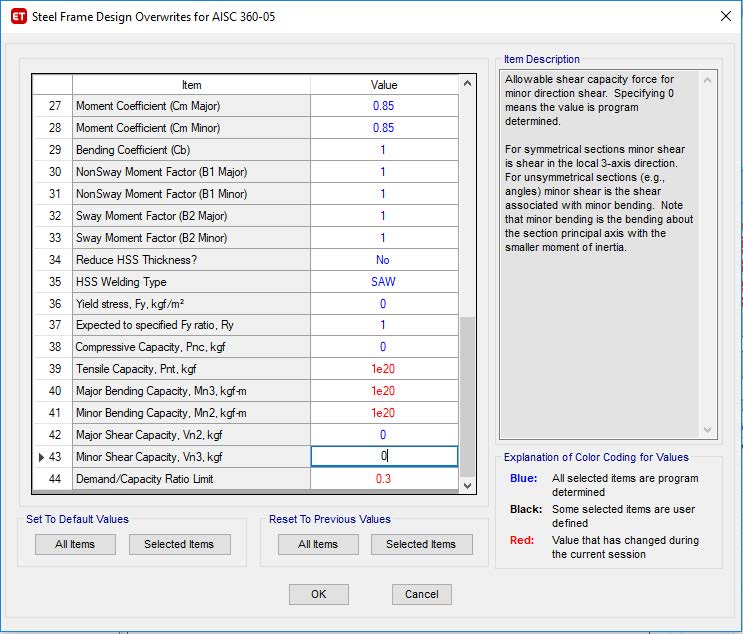Click 'Moment Coefficient (Cm Major)' item label
Image resolution: width=743 pixels, height=634 pixels.
coord(148,106)
